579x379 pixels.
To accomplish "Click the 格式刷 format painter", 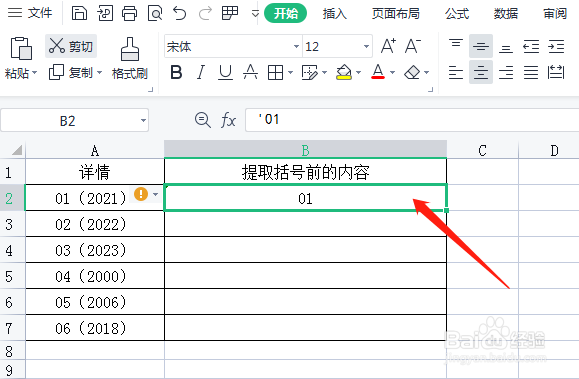I will coord(130,59).
